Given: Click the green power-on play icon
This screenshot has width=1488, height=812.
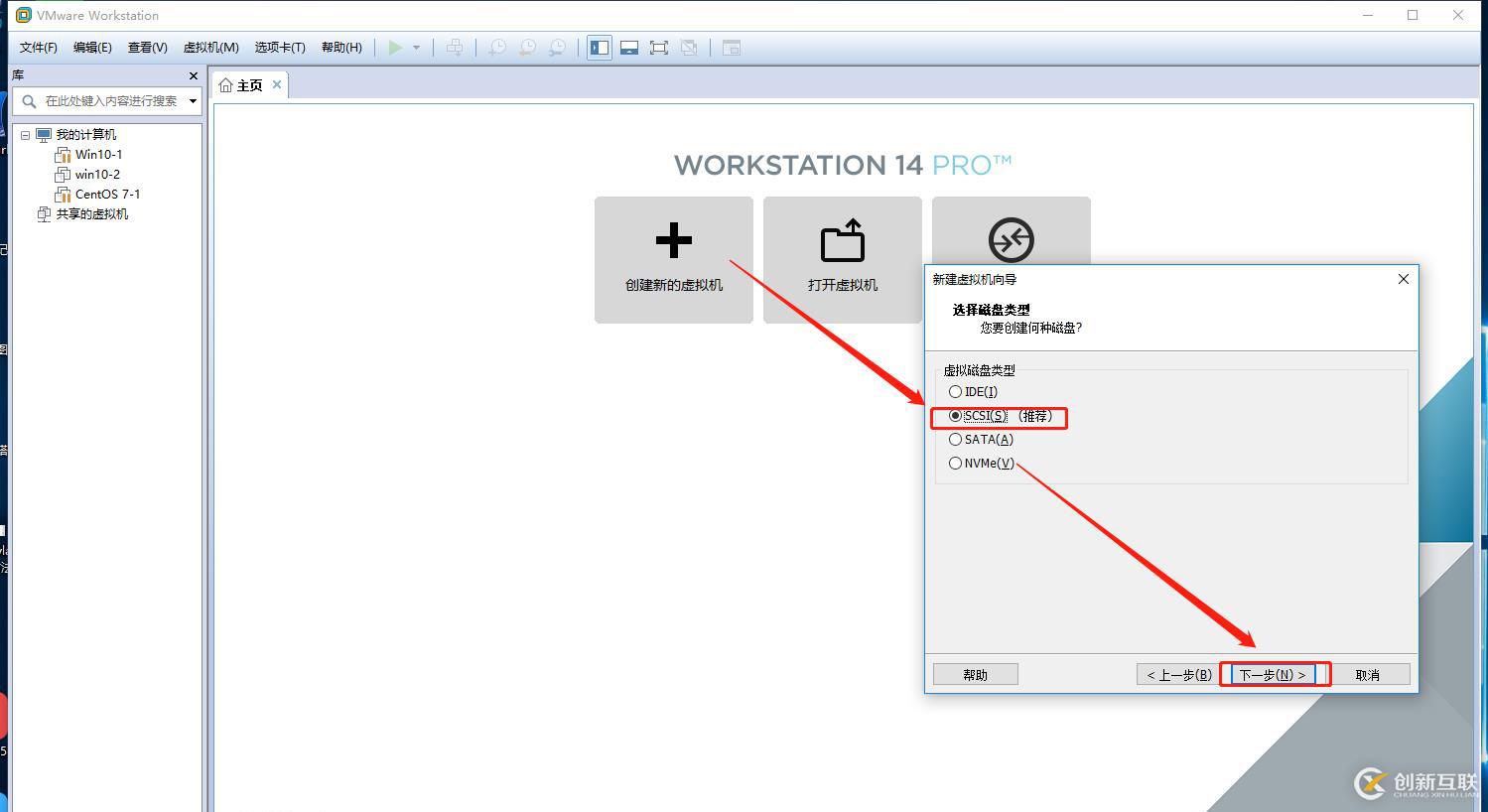Looking at the screenshot, I should click(x=395, y=48).
